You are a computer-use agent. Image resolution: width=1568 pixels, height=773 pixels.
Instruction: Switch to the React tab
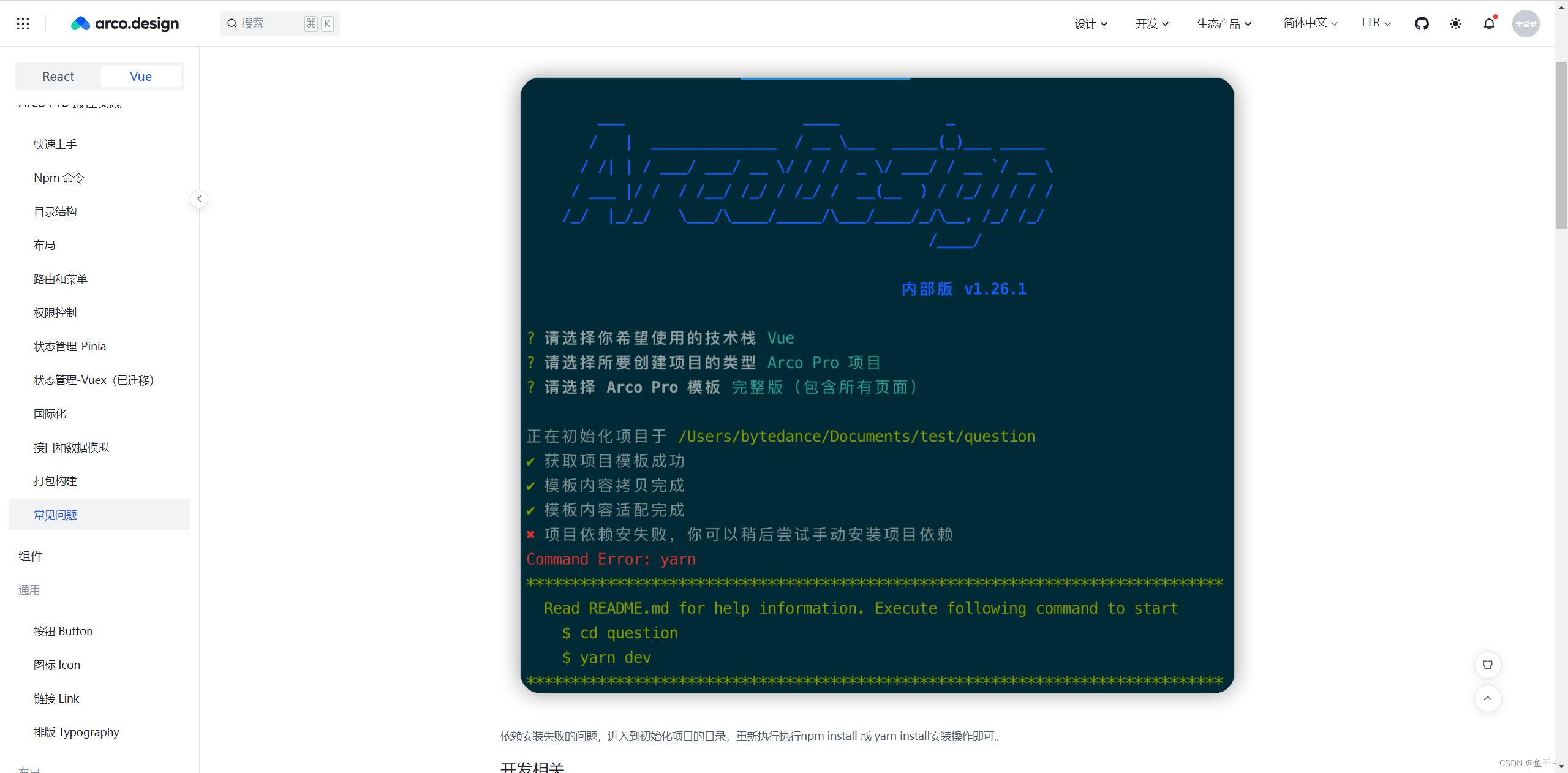[58, 77]
